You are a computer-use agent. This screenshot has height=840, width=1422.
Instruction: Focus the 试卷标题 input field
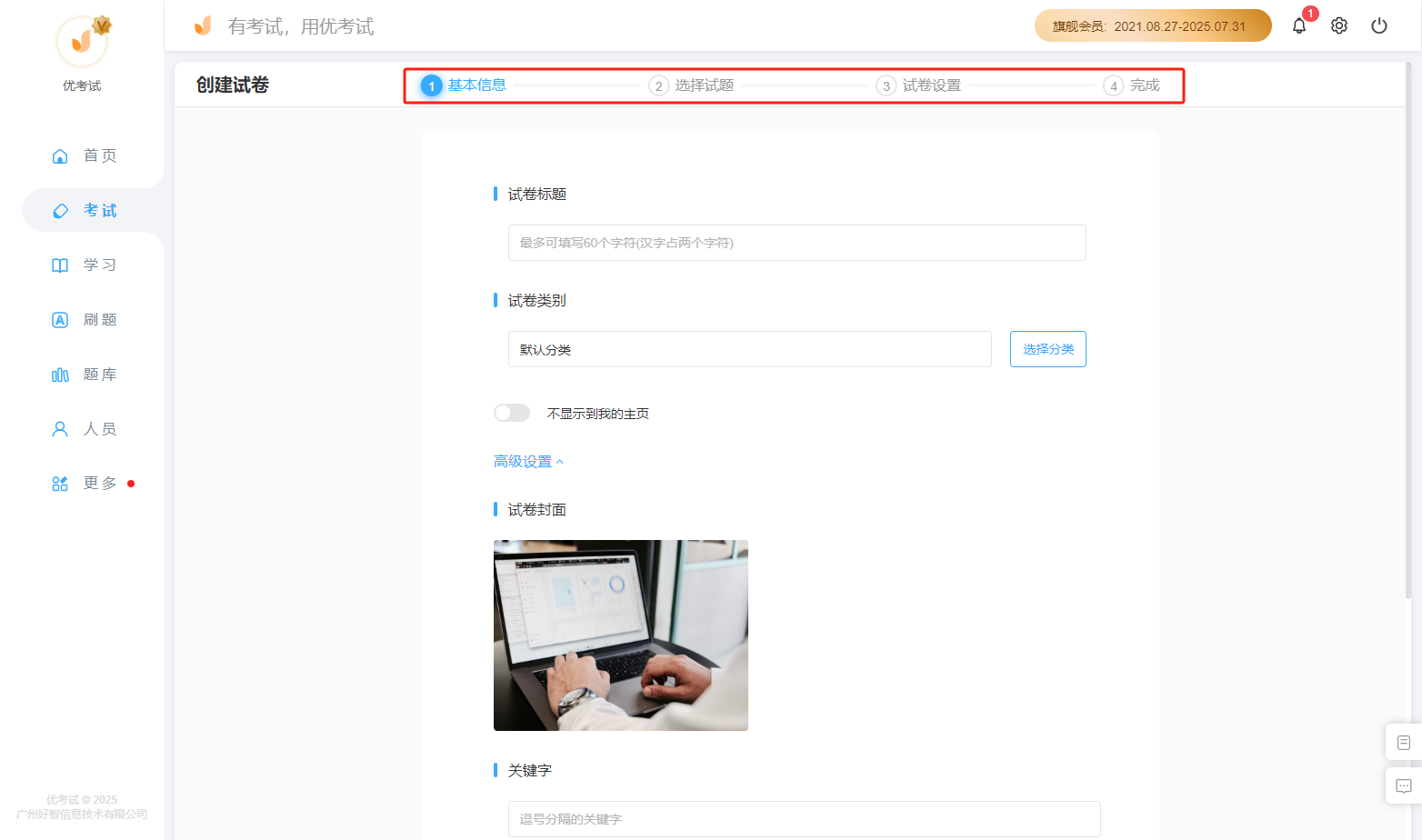[797, 243]
